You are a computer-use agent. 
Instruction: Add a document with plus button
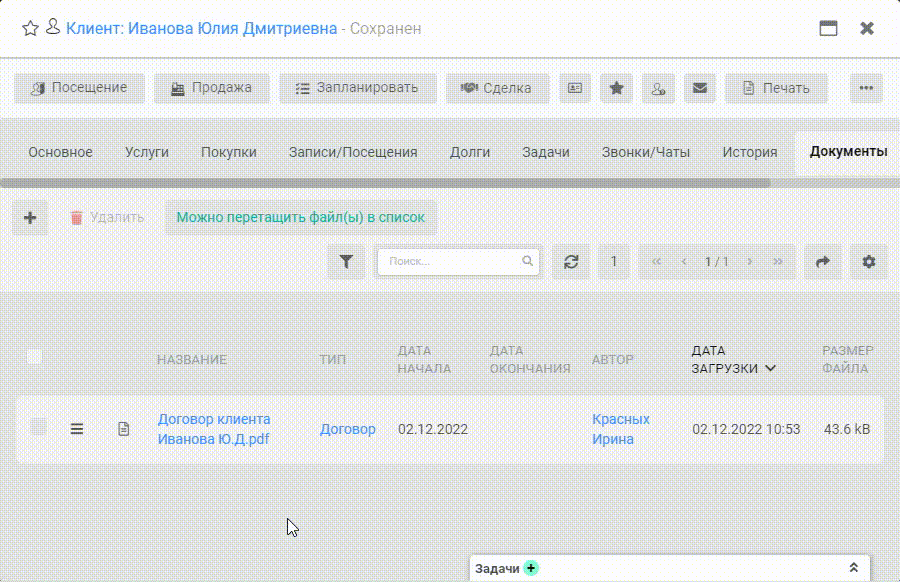(x=30, y=218)
